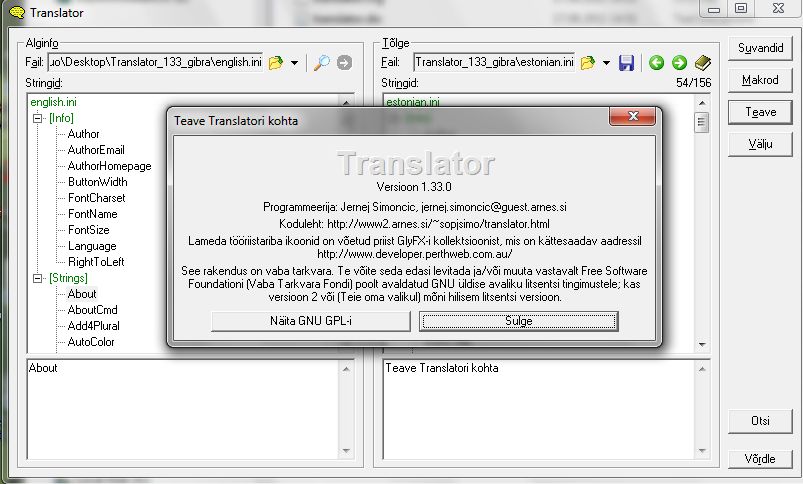Click scrollbar thumb in Tõlge string tree
Image resolution: width=803 pixels, height=484 pixels.
pos(702,123)
